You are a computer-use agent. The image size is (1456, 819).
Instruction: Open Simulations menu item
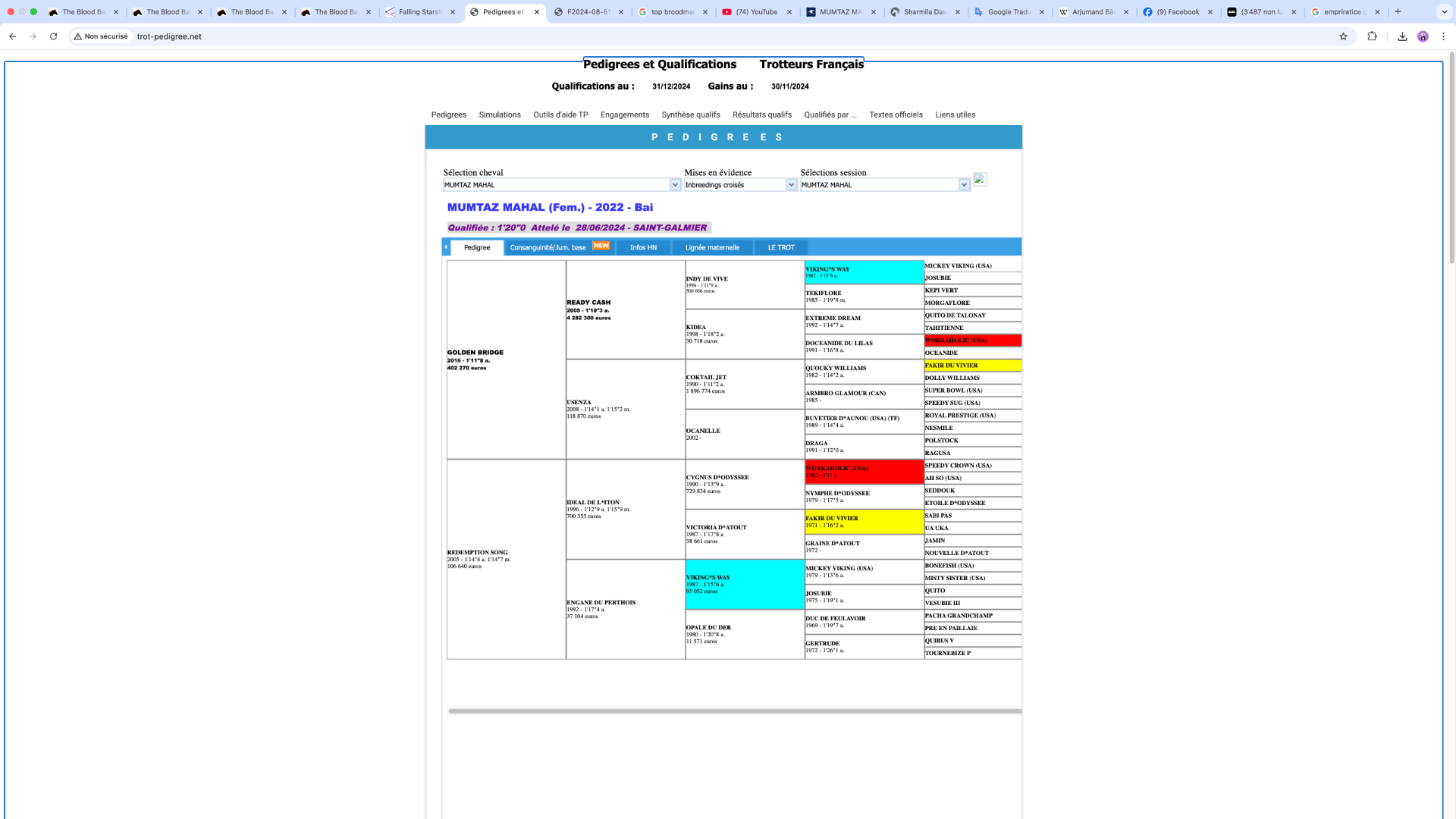[500, 115]
